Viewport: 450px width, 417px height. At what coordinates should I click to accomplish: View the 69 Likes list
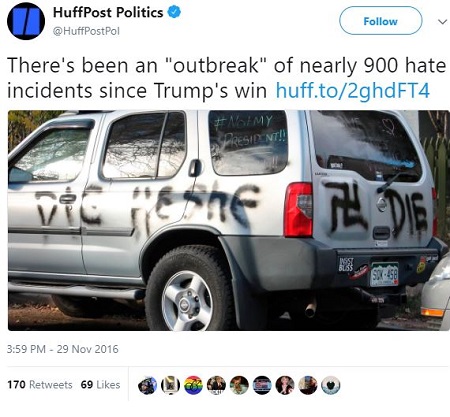[100, 385]
